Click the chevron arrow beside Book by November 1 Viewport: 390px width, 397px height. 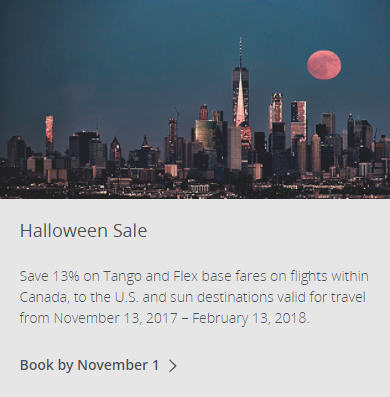click(x=172, y=366)
